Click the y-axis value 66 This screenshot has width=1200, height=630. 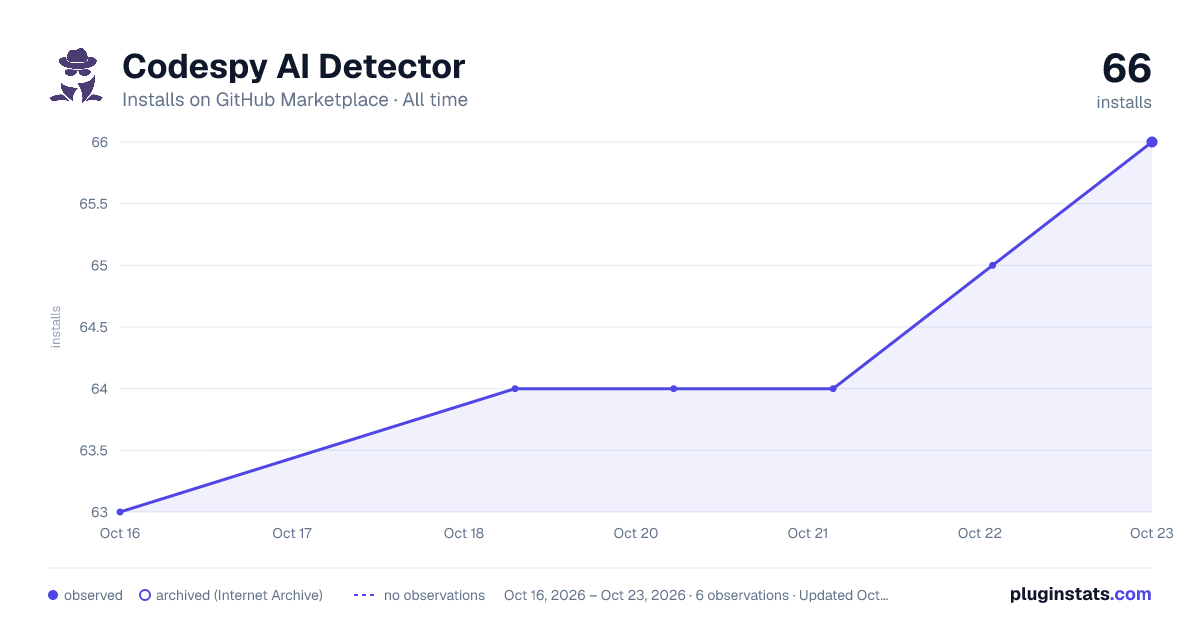coord(99,142)
